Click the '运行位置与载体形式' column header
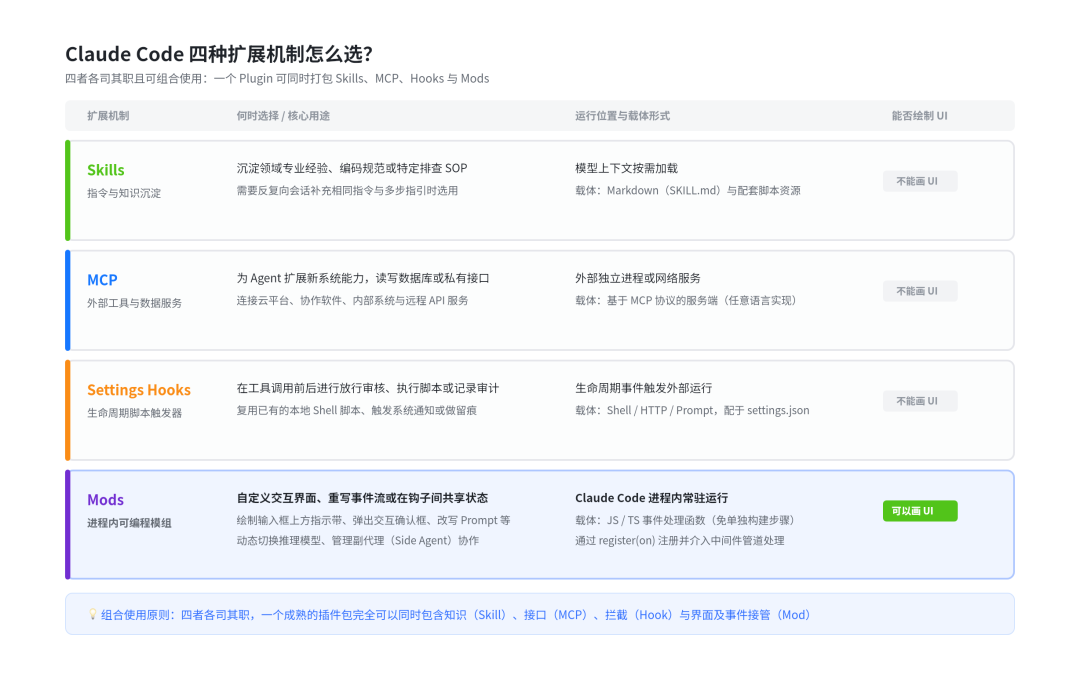This screenshot has height=693, width=1080. click(x=623, y=116)
